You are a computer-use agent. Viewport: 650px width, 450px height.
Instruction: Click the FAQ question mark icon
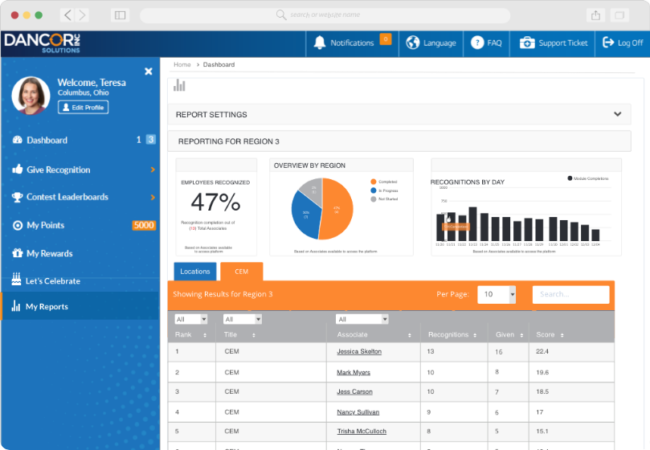477,42
